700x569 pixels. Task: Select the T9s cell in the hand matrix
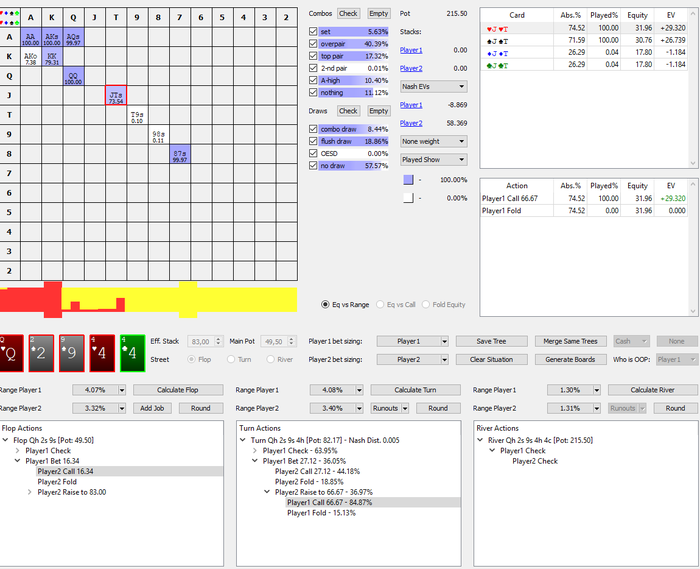point(137,115)
